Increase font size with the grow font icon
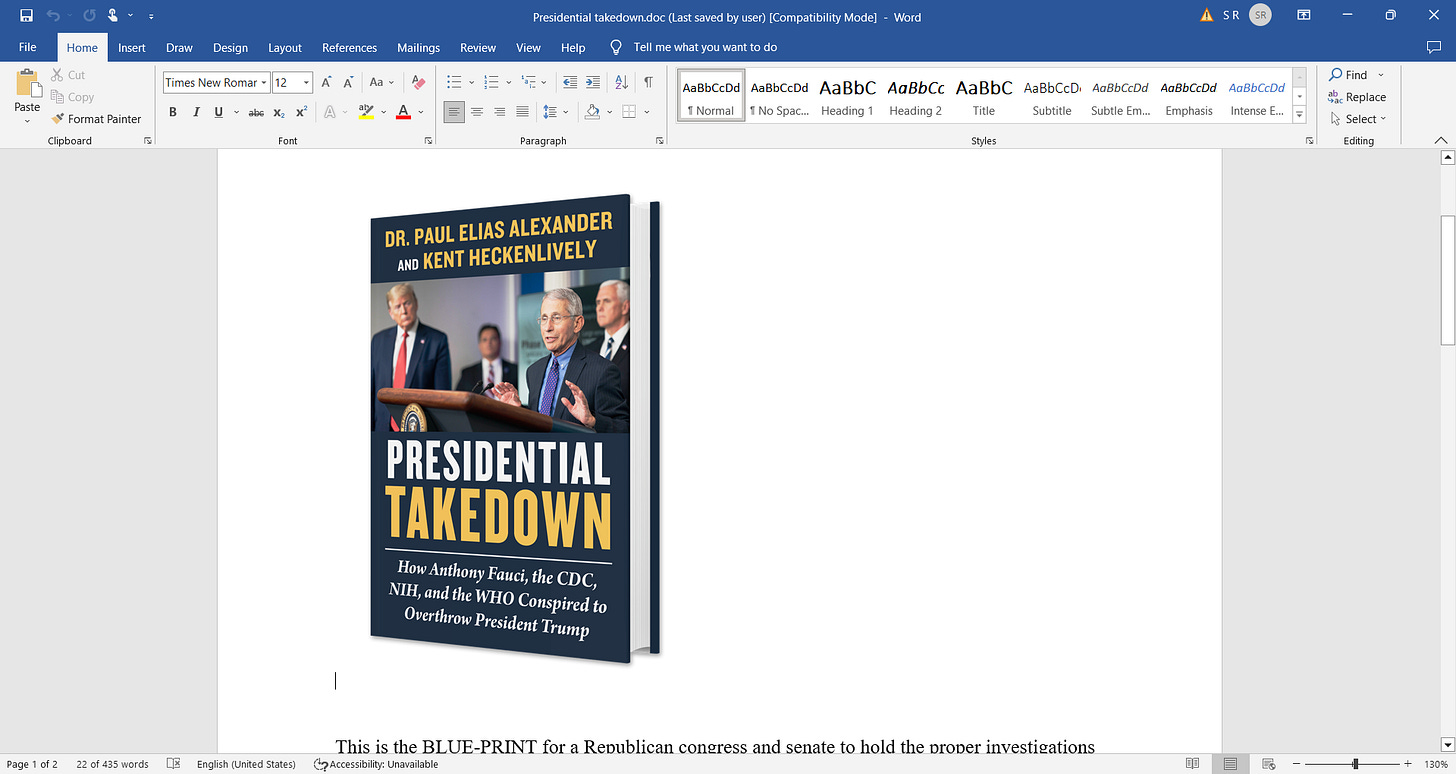 tap(326, 83)
